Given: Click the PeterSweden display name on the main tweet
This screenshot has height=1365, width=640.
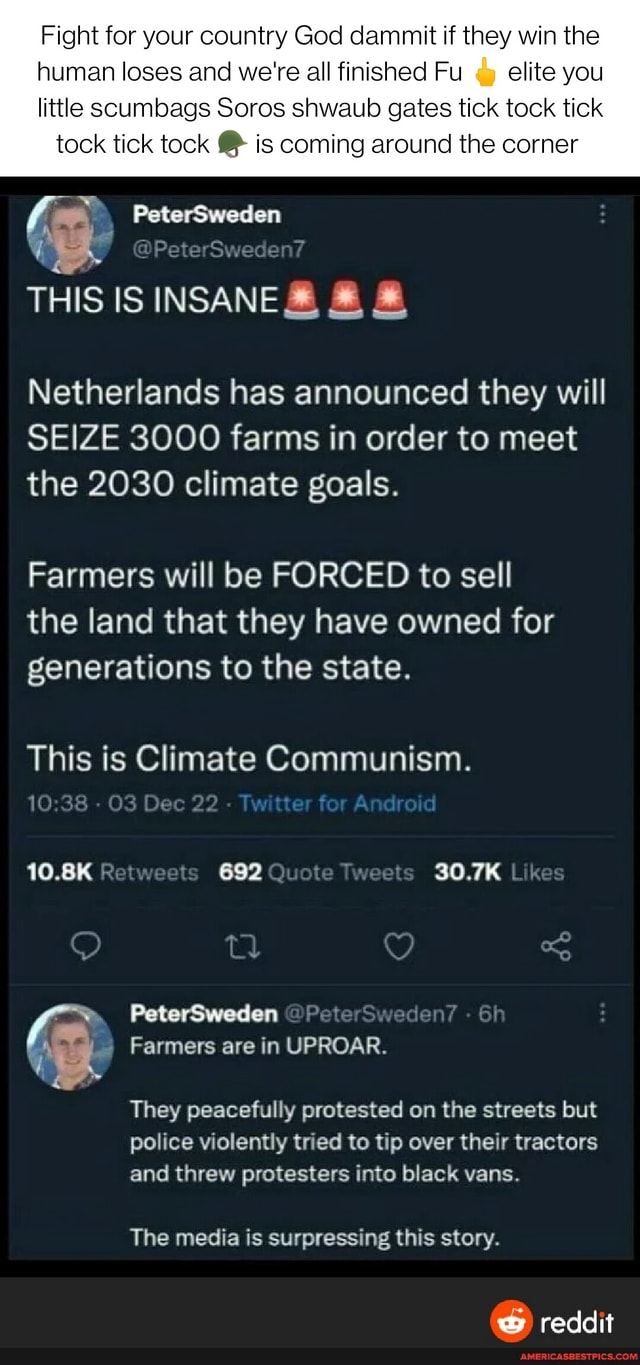Looking at the screenshot, I should click(206, 213).
